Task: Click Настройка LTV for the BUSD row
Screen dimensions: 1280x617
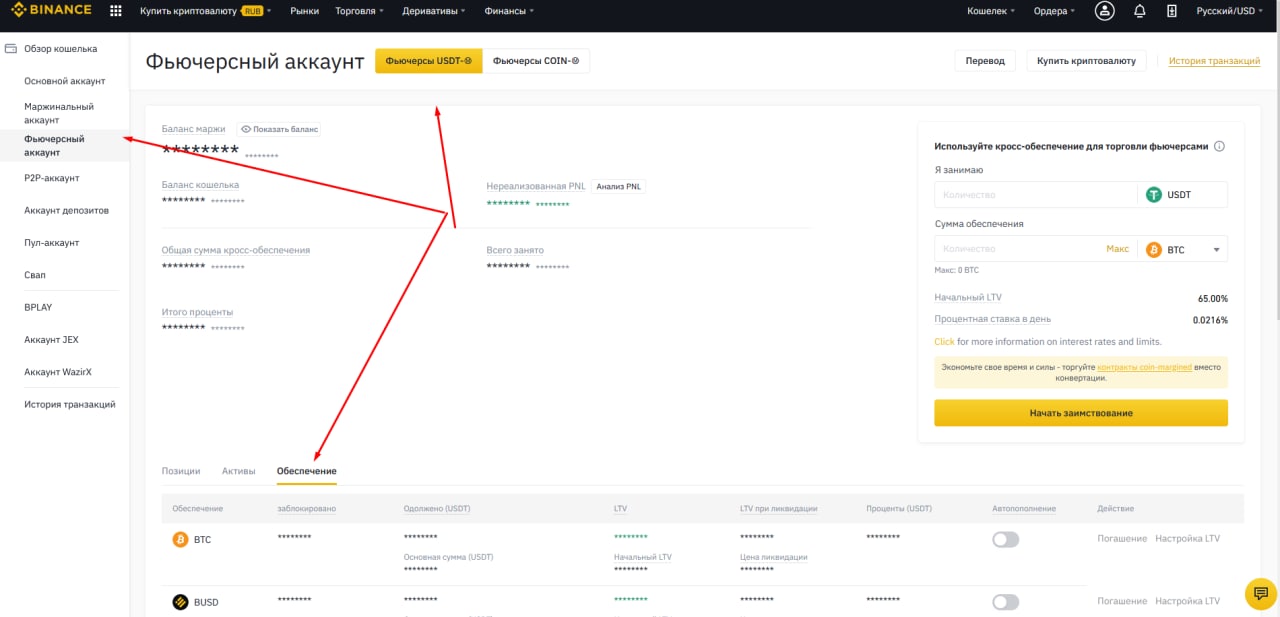Action: (x=1187, y=602)
